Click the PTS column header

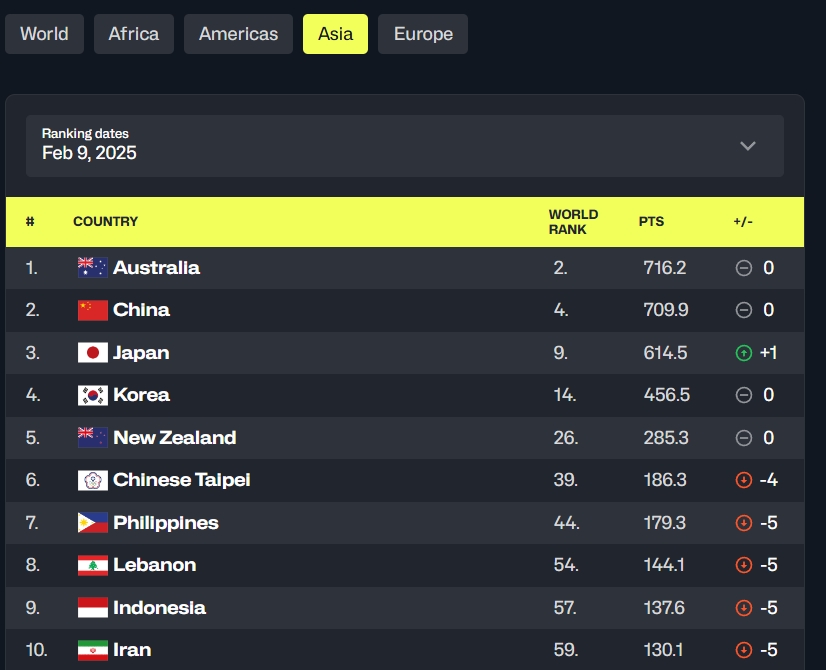651,221
